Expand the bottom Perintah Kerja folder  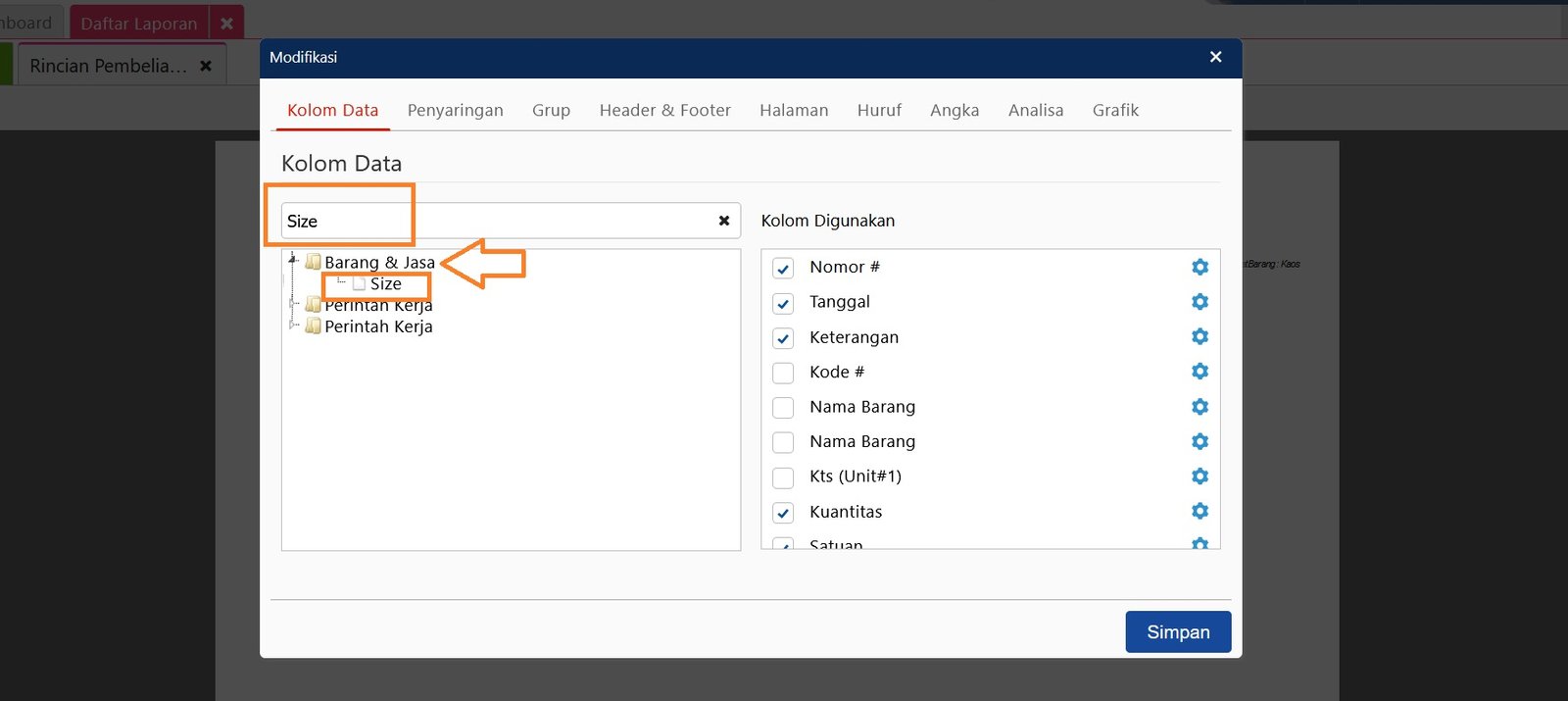click(293, 325)
